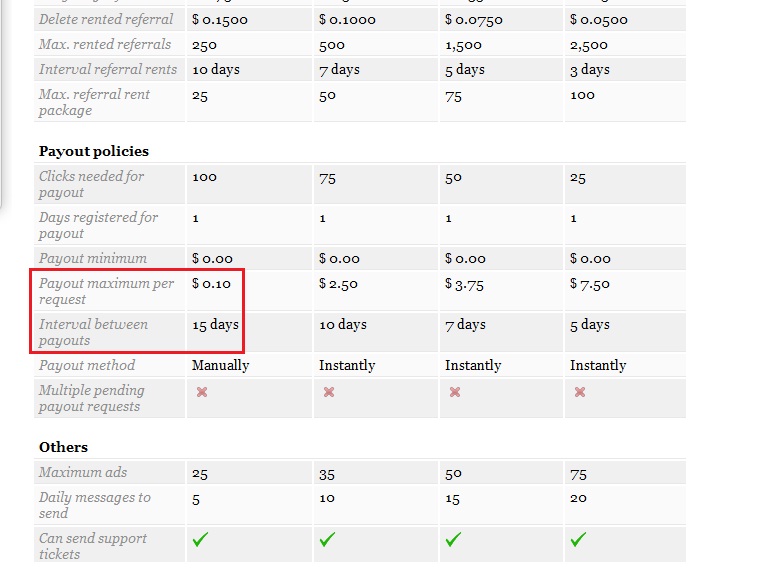Viewport: 768px width, 576px height.
Task: Click the last red X in Multiple pending payout requests row
Action: [x=580, y=392]
